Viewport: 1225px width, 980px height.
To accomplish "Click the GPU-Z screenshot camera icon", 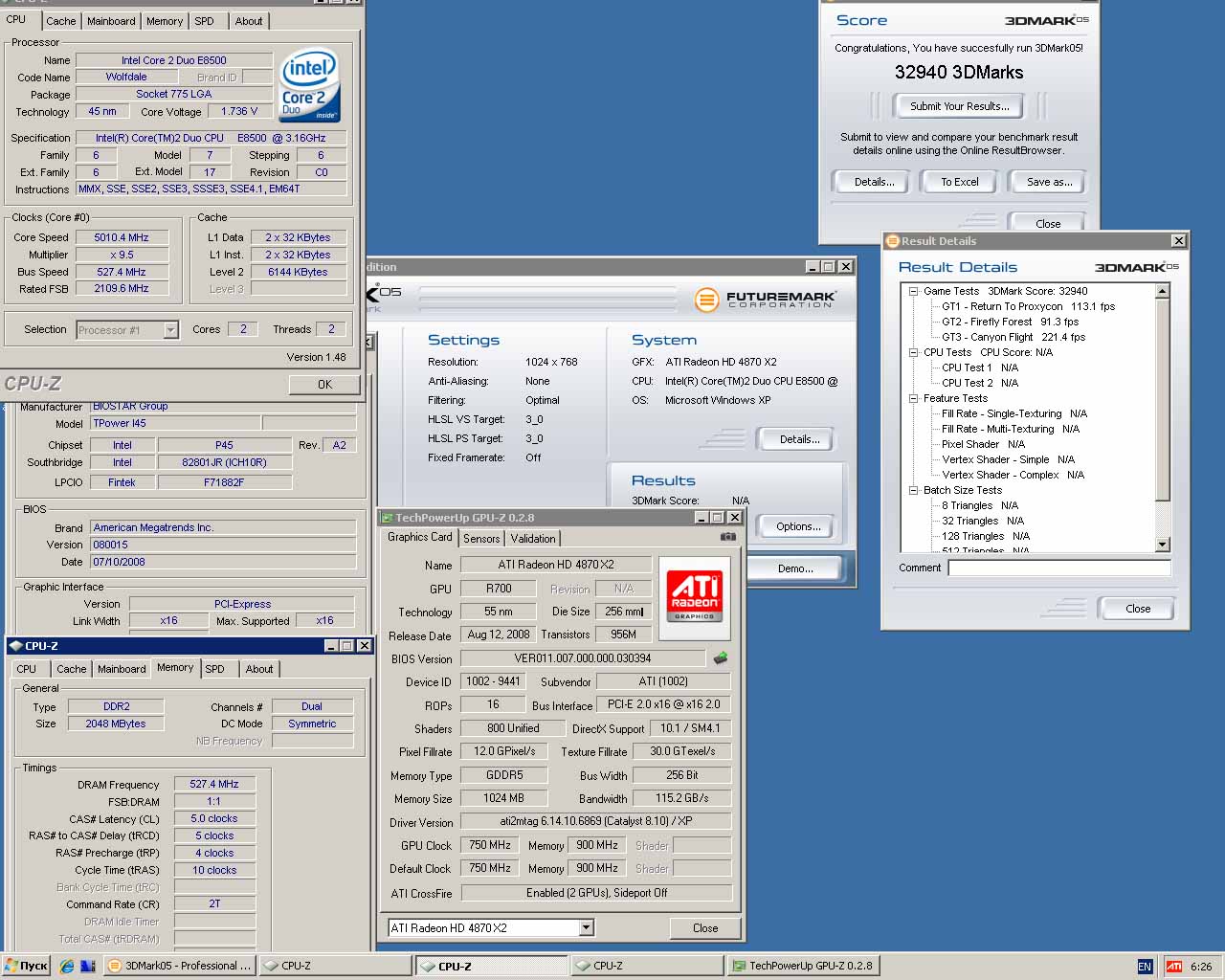I will click(x=728, y=537).
